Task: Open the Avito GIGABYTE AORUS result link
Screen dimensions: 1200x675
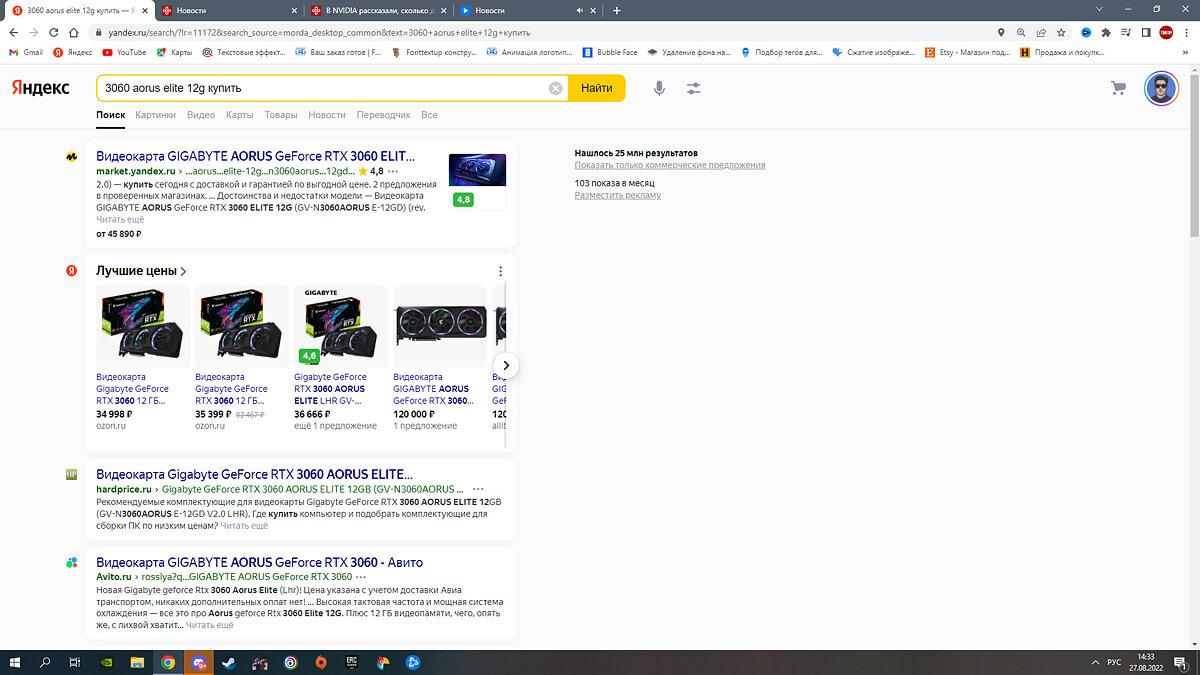Action: tap(259, 562)
